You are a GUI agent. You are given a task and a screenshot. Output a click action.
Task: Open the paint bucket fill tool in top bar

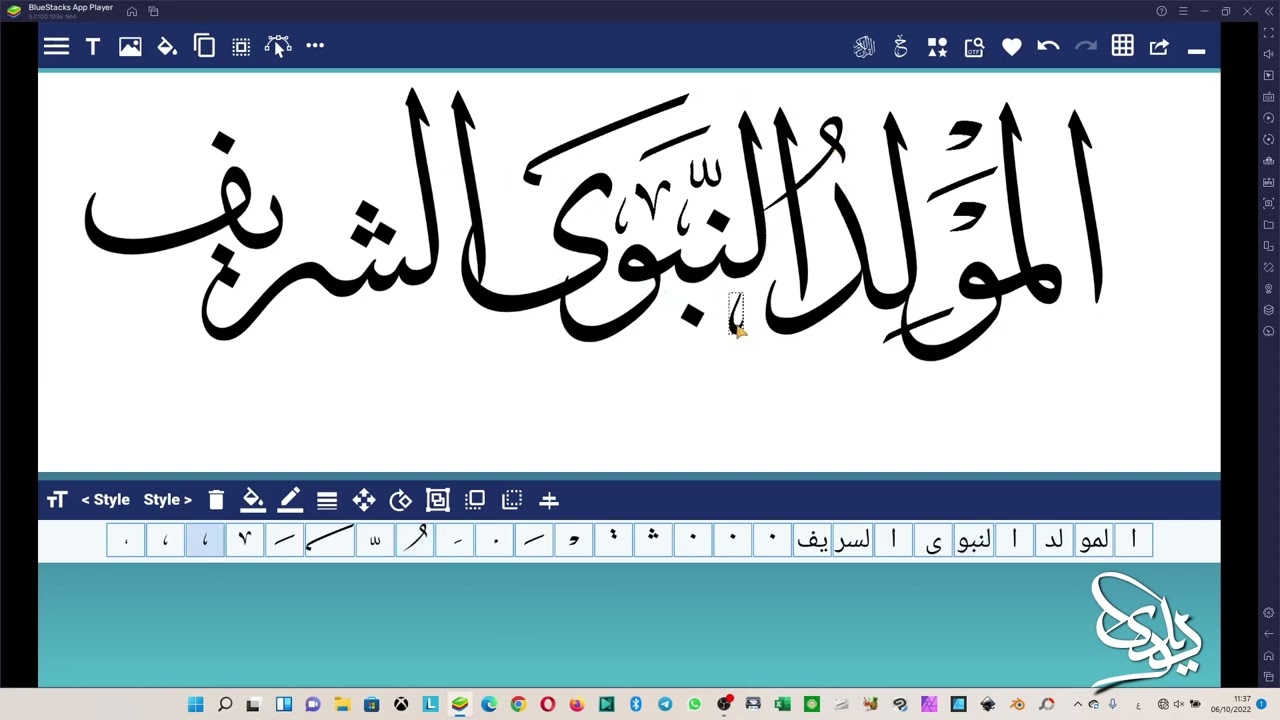tap(167, 46)
